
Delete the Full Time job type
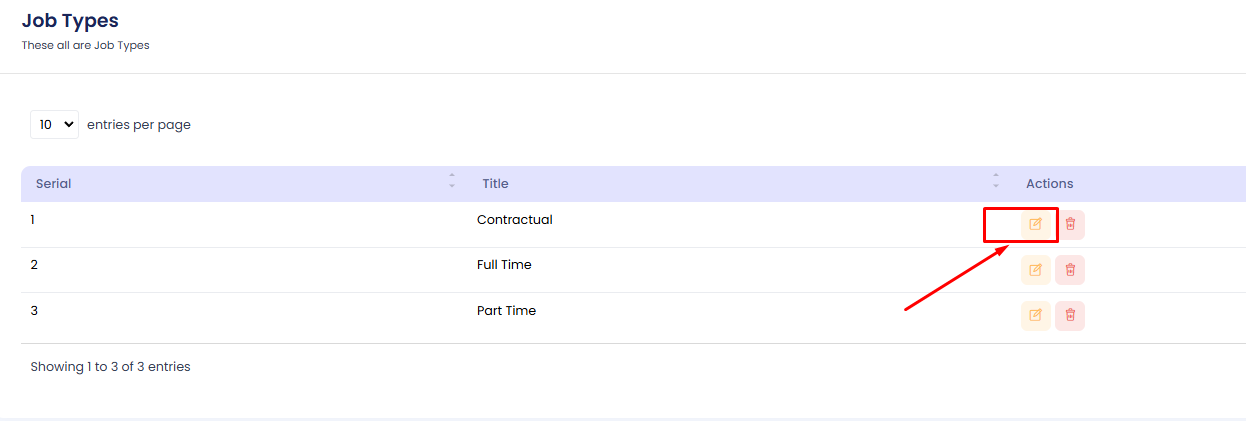pos(1070,270)
